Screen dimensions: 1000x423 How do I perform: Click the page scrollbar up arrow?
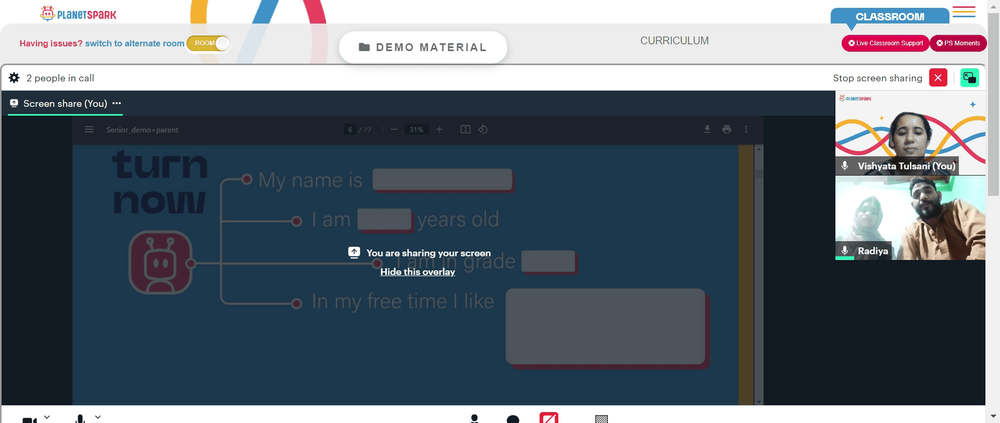pyautogui.click(x=994, y=5)
